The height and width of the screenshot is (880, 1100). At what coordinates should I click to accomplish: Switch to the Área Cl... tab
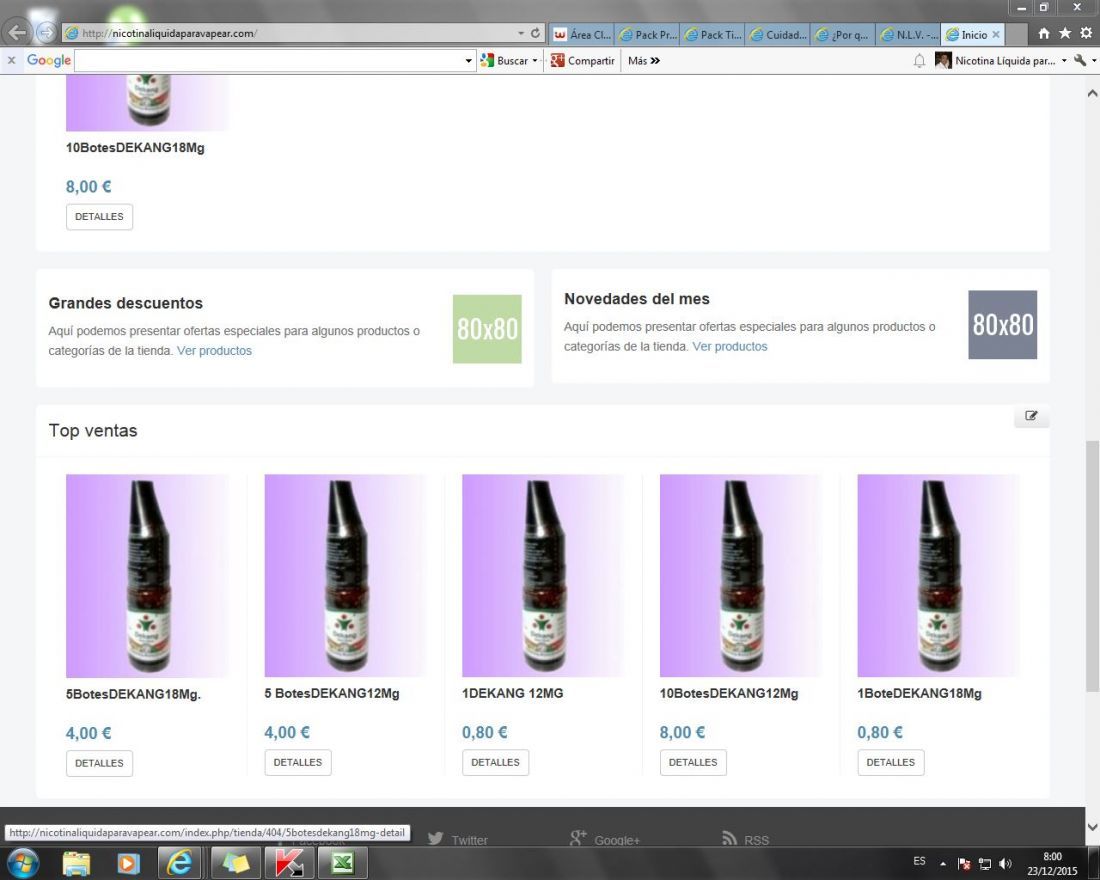tap(582, 34)
